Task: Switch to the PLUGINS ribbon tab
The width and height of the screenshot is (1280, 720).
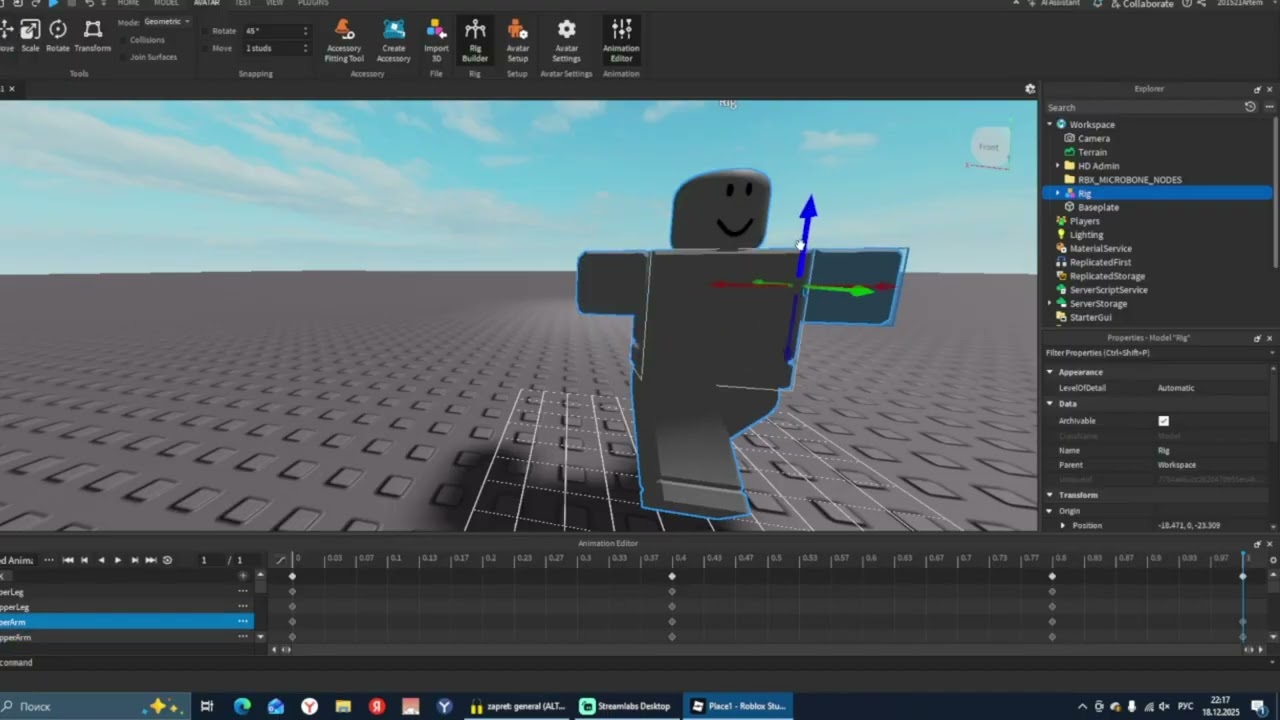Action: click(x=313, y=3)
